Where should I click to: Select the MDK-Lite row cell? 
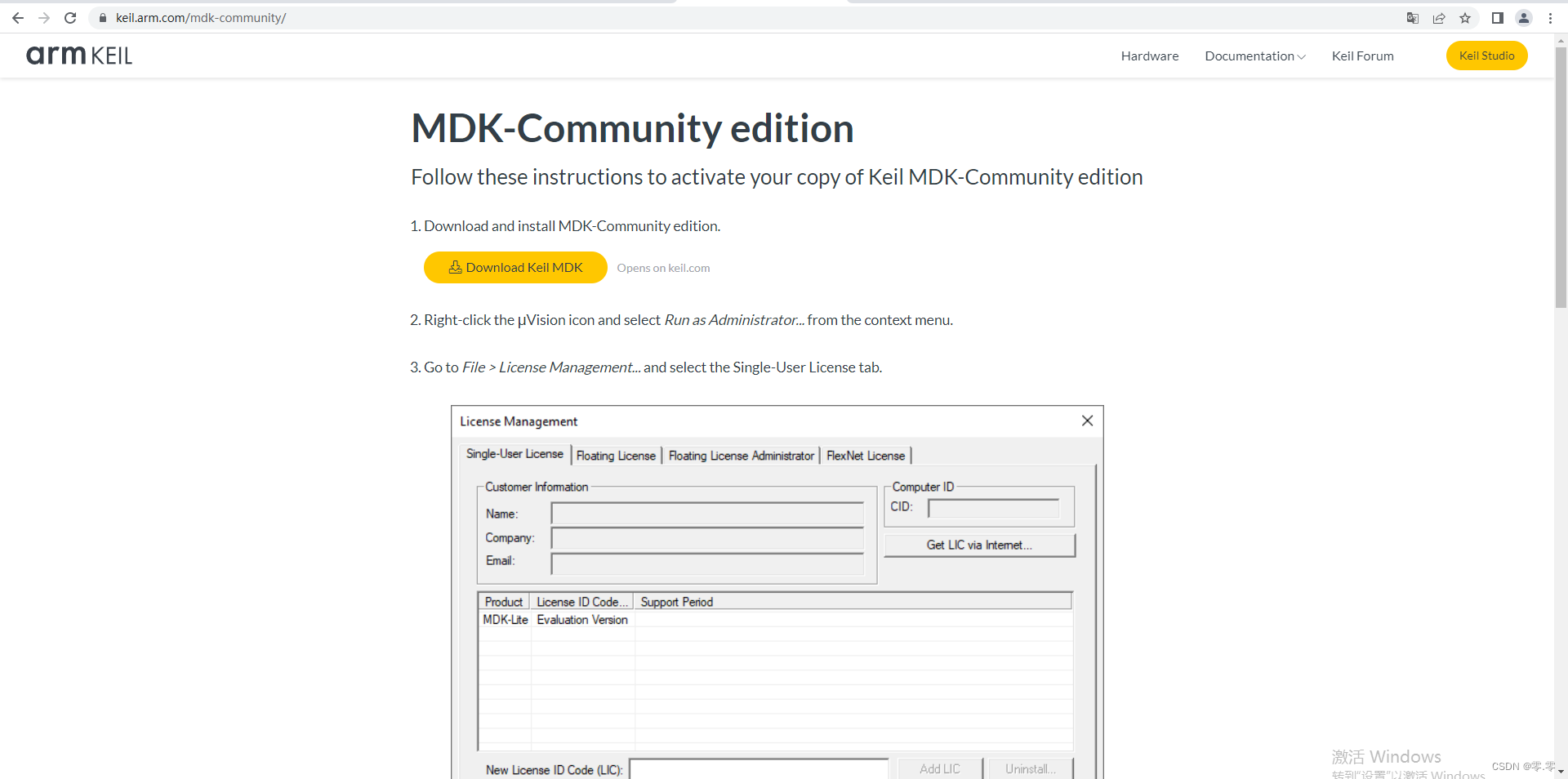506,620
